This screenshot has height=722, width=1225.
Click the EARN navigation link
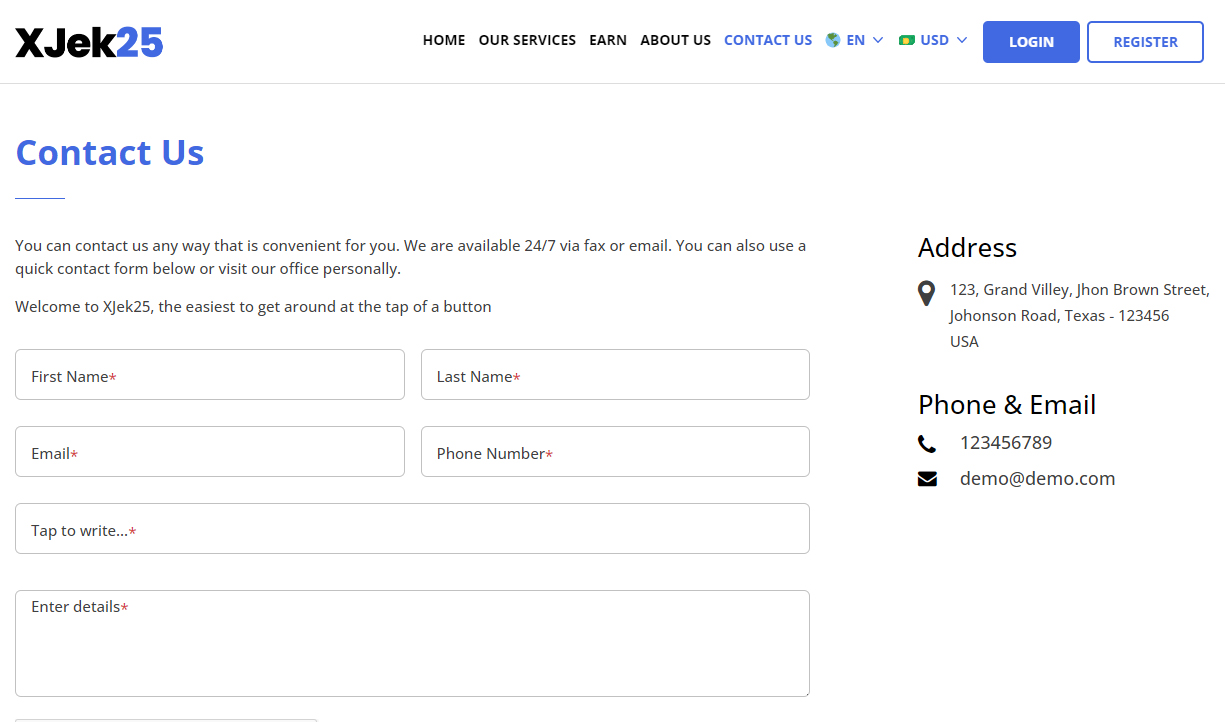[x=608, y=40]
